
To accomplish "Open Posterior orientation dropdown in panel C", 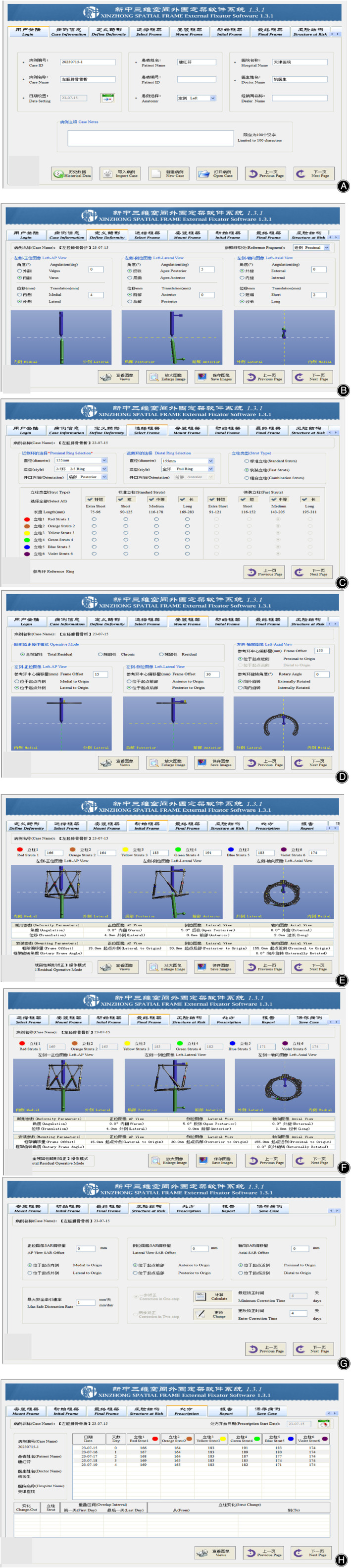I will [87, 477].
